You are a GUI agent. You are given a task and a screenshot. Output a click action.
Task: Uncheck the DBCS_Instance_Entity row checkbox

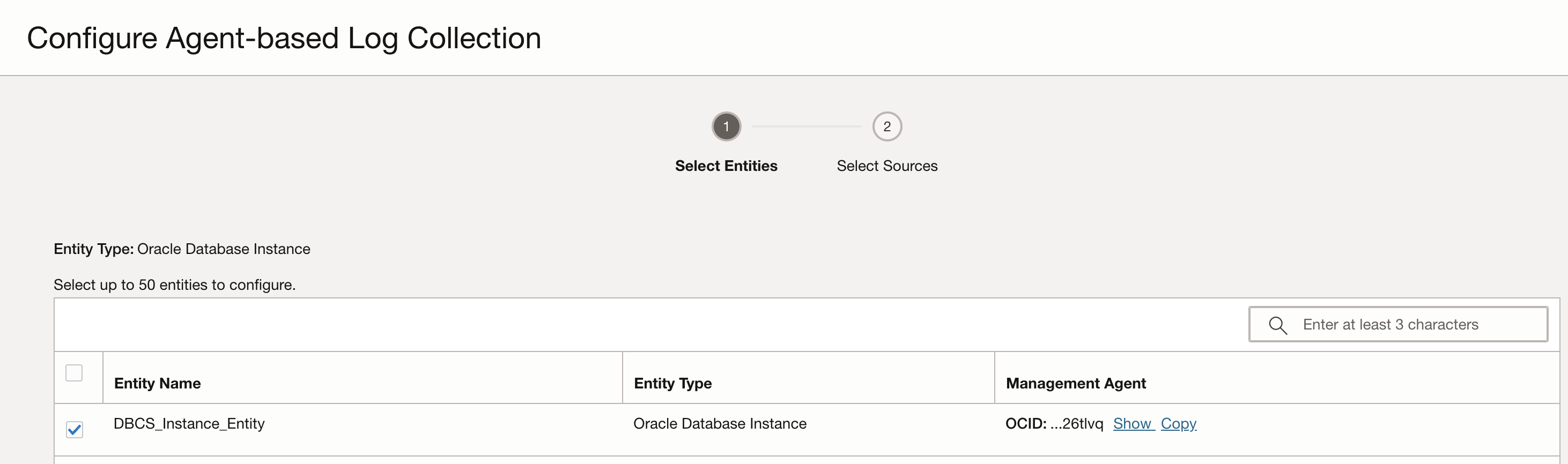(74, 430)
